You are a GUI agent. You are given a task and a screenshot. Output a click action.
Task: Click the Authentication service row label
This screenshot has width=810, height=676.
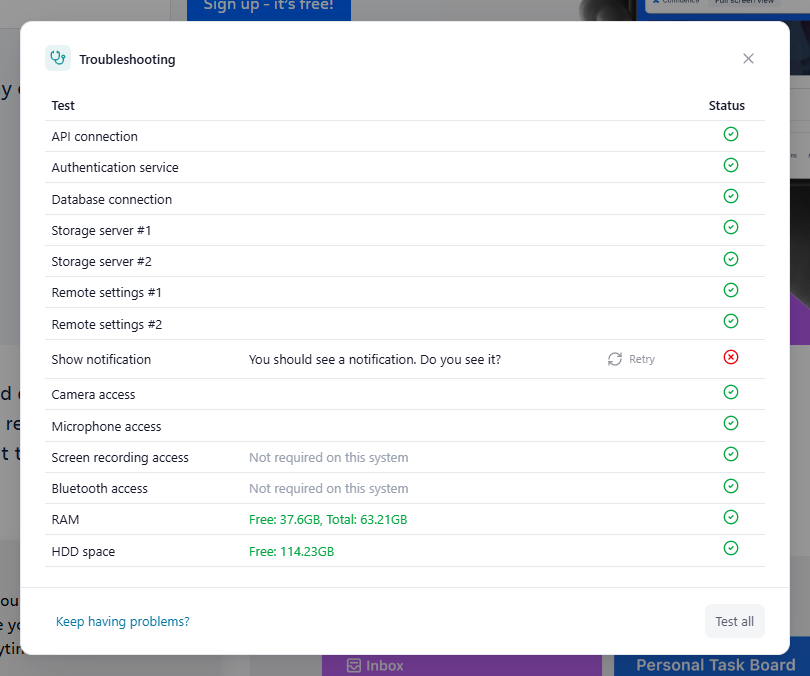tap(115, 167)
